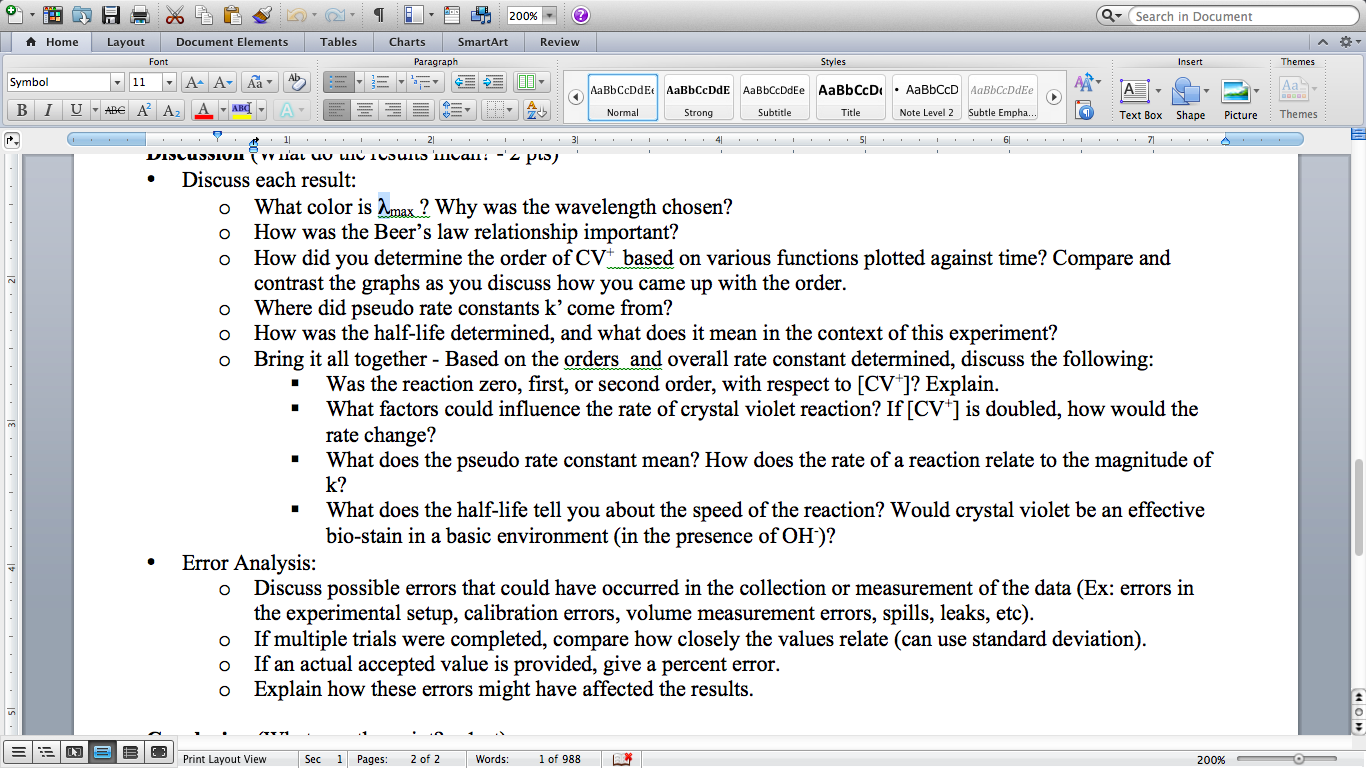Decrease the paragraph indent
The width and height of the screenshot is (1366, 768).
pyautogui.click(x=465, y=82)
